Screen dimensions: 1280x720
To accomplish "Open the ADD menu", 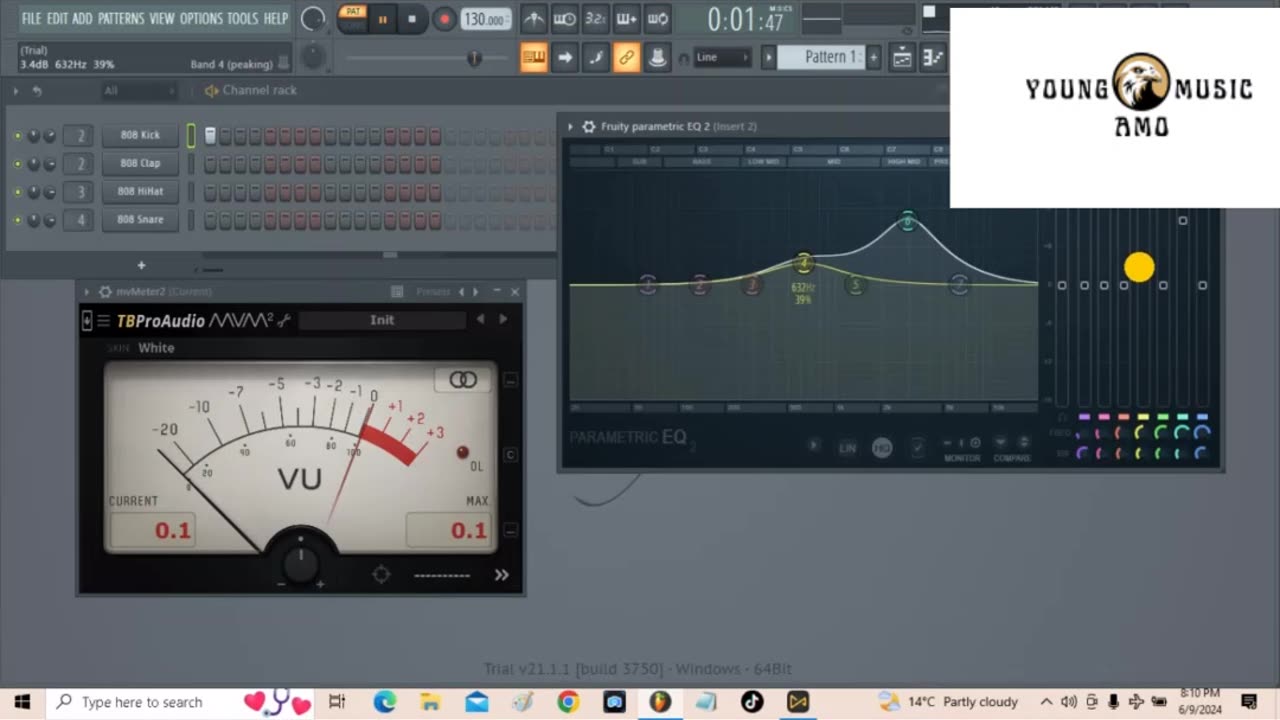I will (x=82, y=18).
